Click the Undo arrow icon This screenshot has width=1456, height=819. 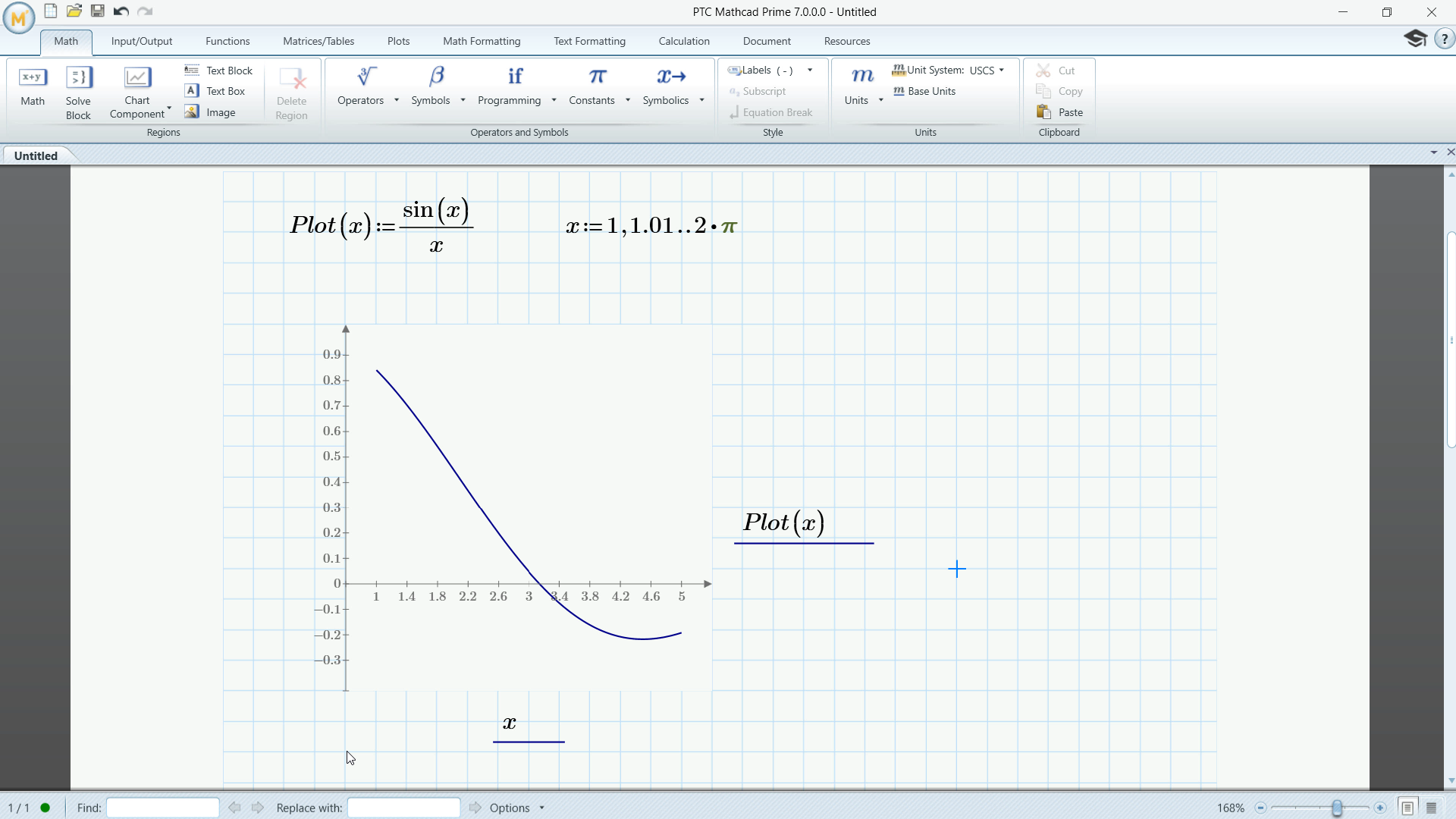point(121,11)
